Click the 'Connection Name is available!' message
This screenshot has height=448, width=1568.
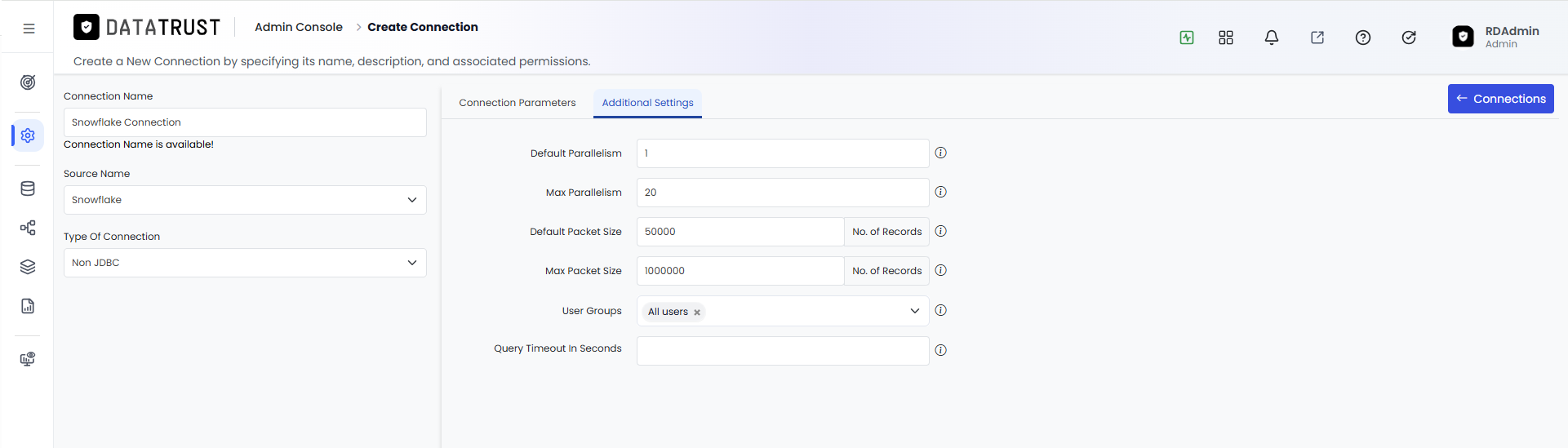tap(139, 144)
